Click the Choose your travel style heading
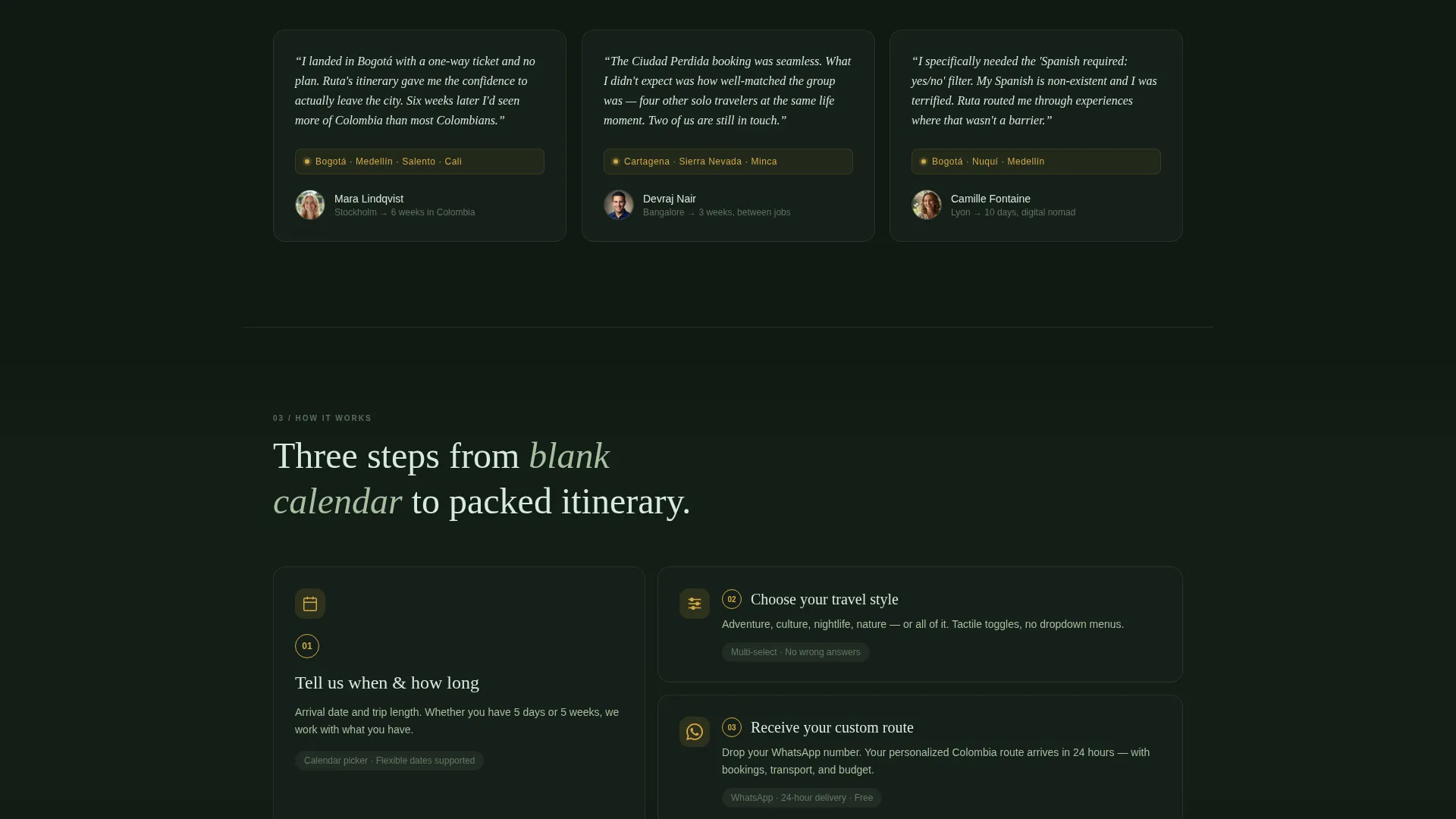The height and width of the screenshot is (819, 1456). tap(824, 599)
